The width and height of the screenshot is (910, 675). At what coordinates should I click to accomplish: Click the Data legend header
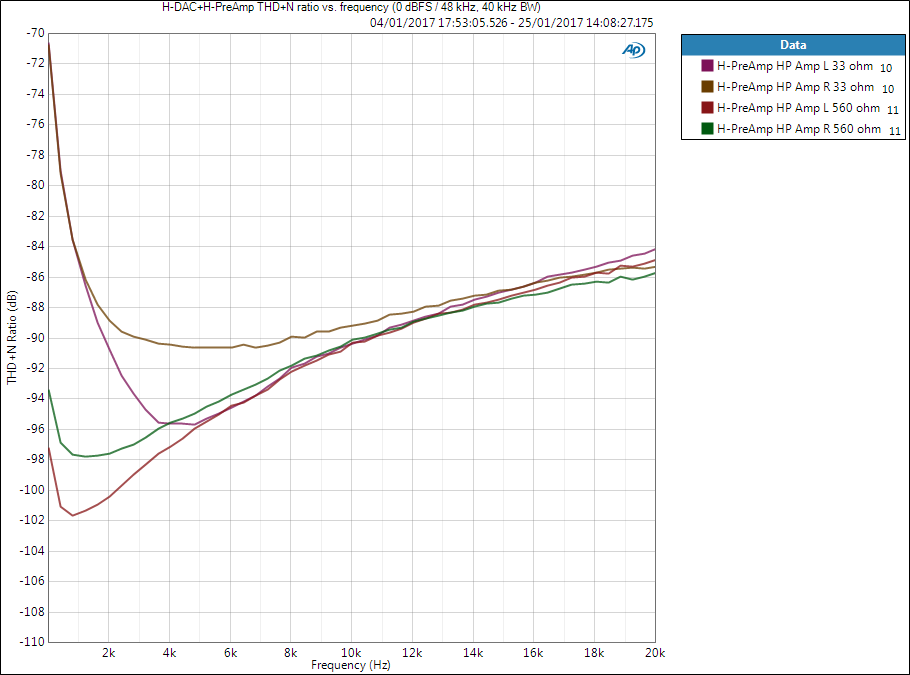[x=793, y=45]
